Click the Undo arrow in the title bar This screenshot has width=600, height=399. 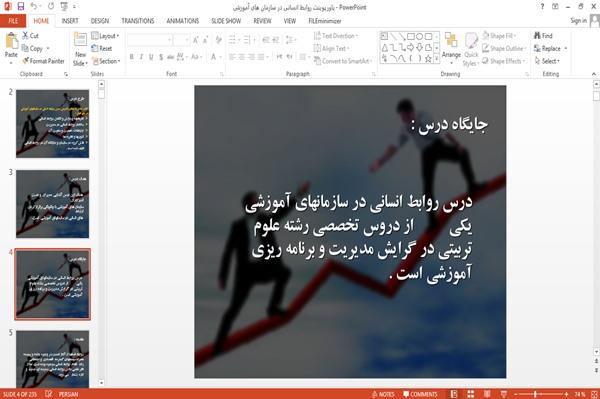tap(34, 7)
